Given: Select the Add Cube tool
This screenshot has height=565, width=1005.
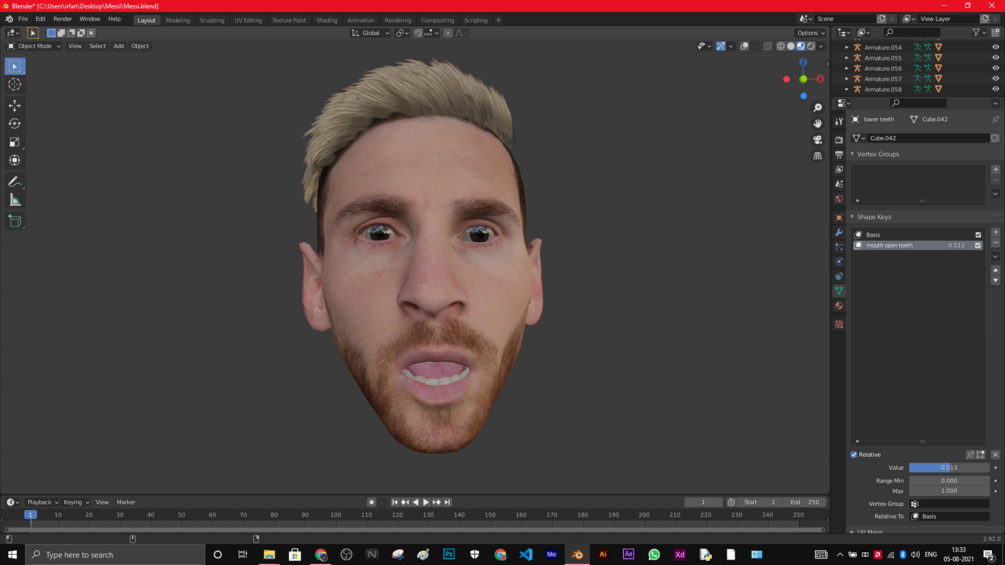Looking at the screenshot, I should (15, 222).
